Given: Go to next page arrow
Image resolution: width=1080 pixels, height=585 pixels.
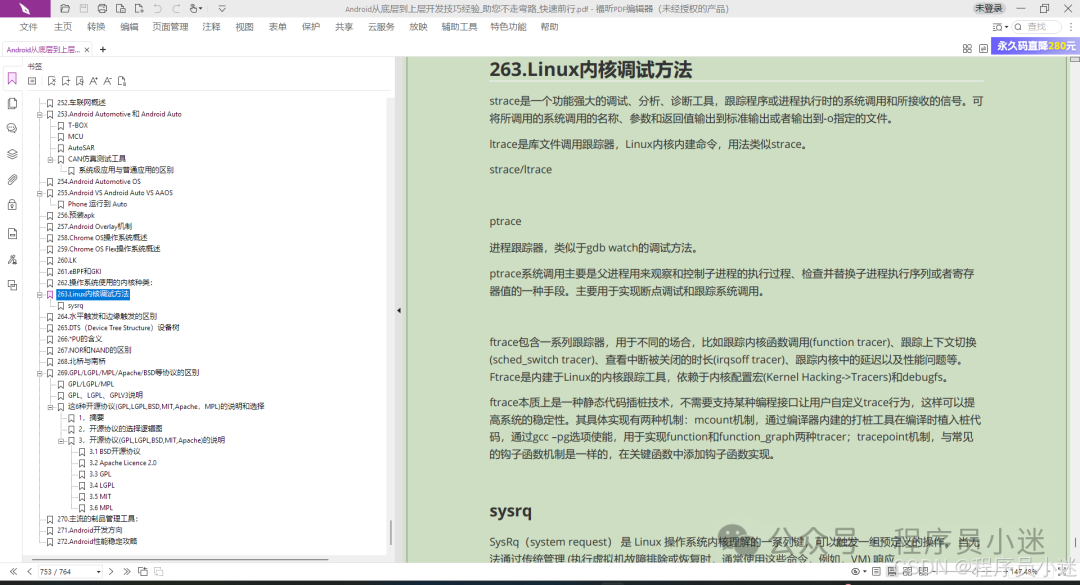Looking at the screenshot, I should coord(111,571).
